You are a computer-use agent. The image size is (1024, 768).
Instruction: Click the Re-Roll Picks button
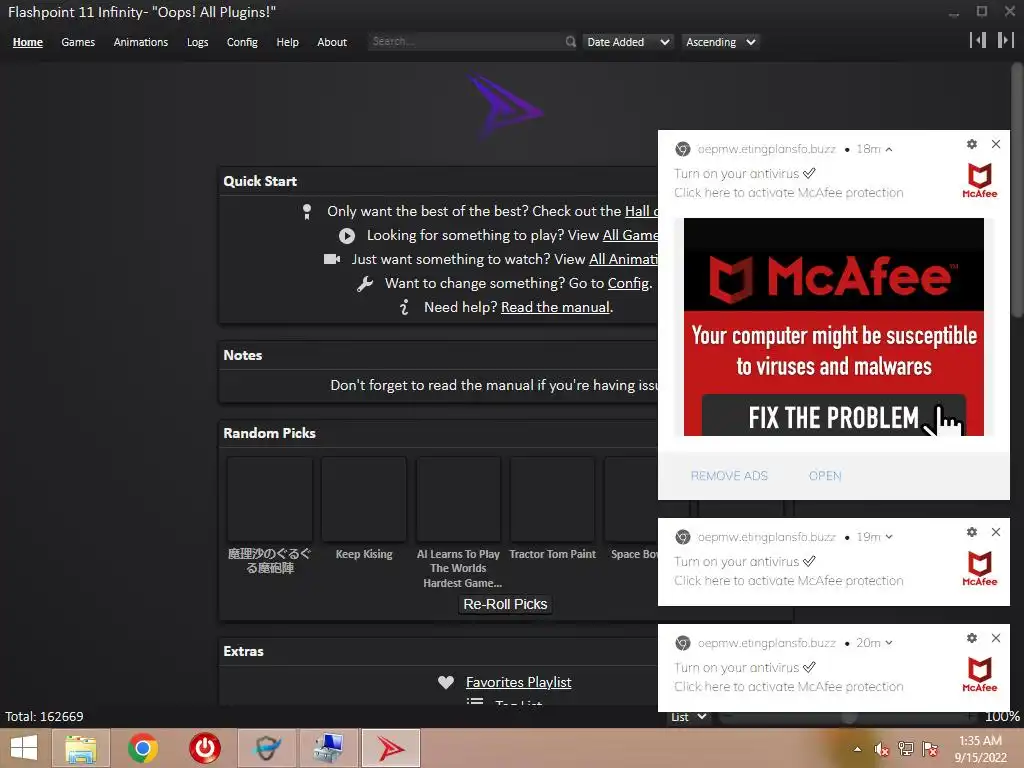505,604
